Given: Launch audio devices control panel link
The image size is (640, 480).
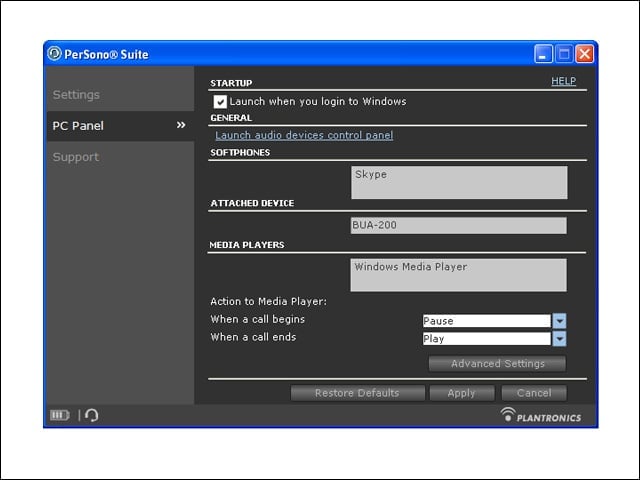Looking at the screenshot, I should pos(304,135).
